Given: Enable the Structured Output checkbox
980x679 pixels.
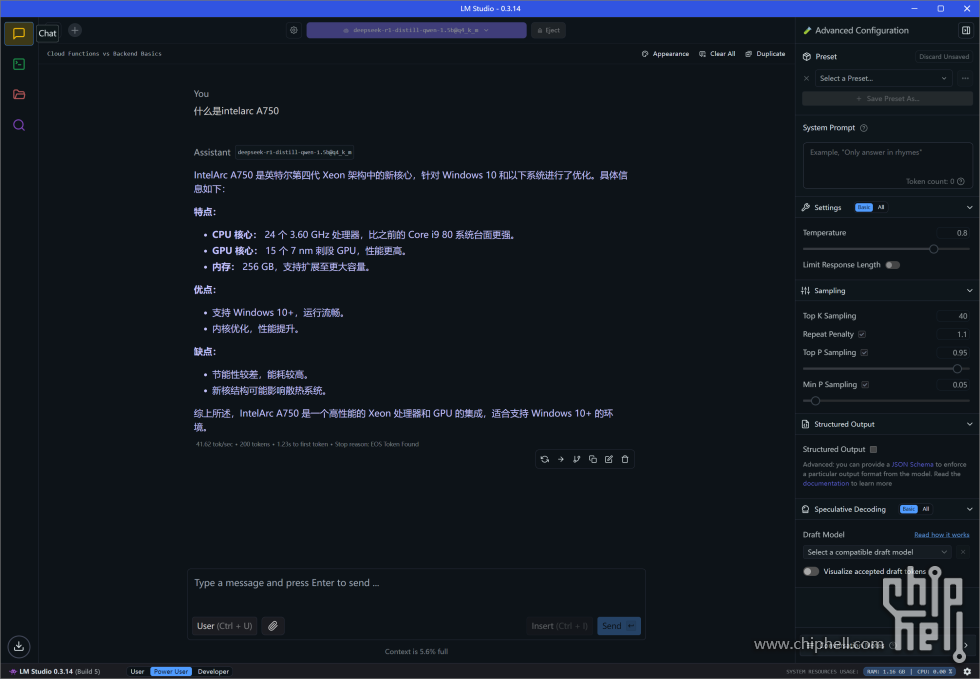Looking at the screenshot, I should 874,450.
